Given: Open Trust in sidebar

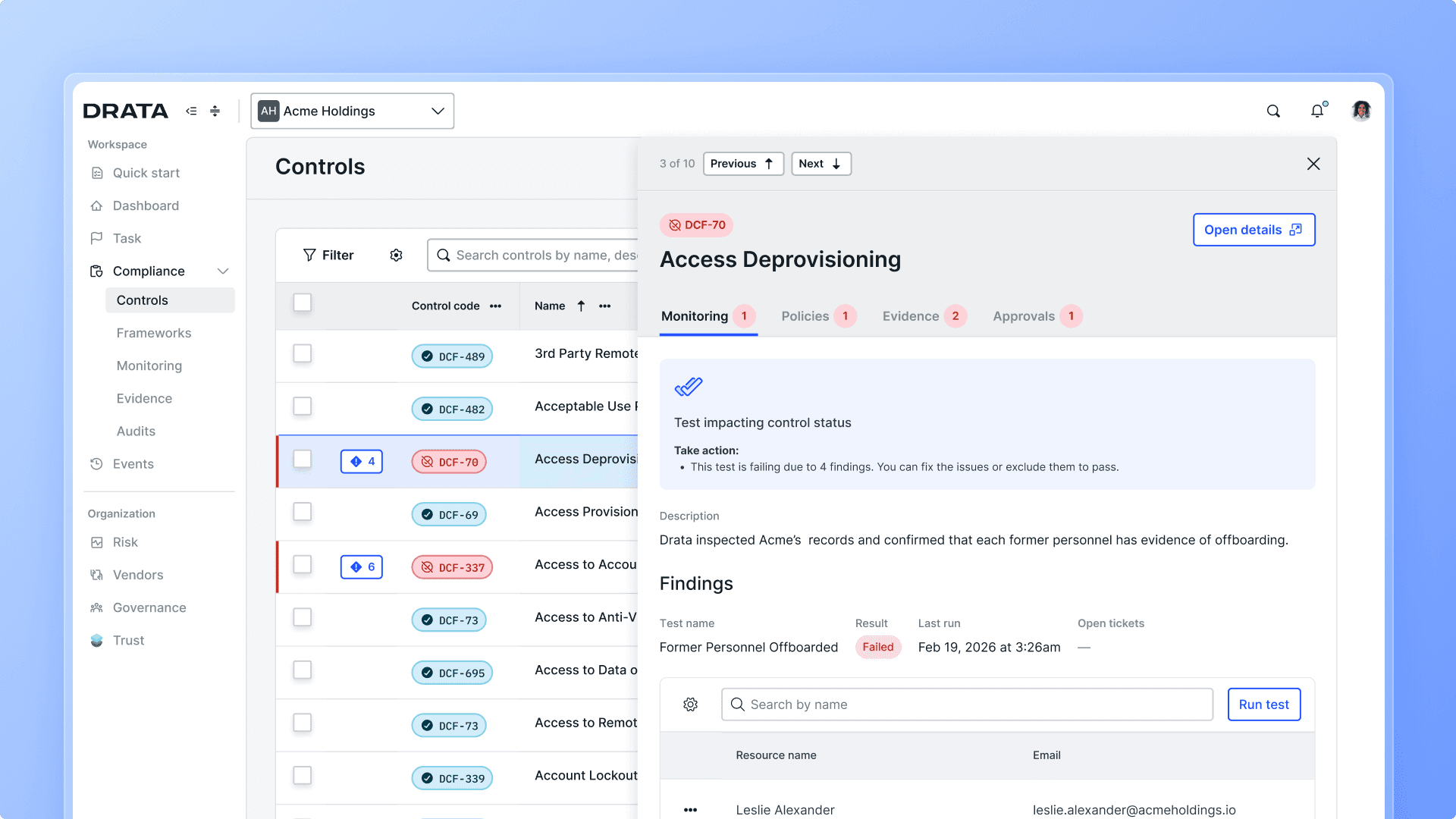Looking at the screenshot, I should pyautogui.click(x=128, y=640).
